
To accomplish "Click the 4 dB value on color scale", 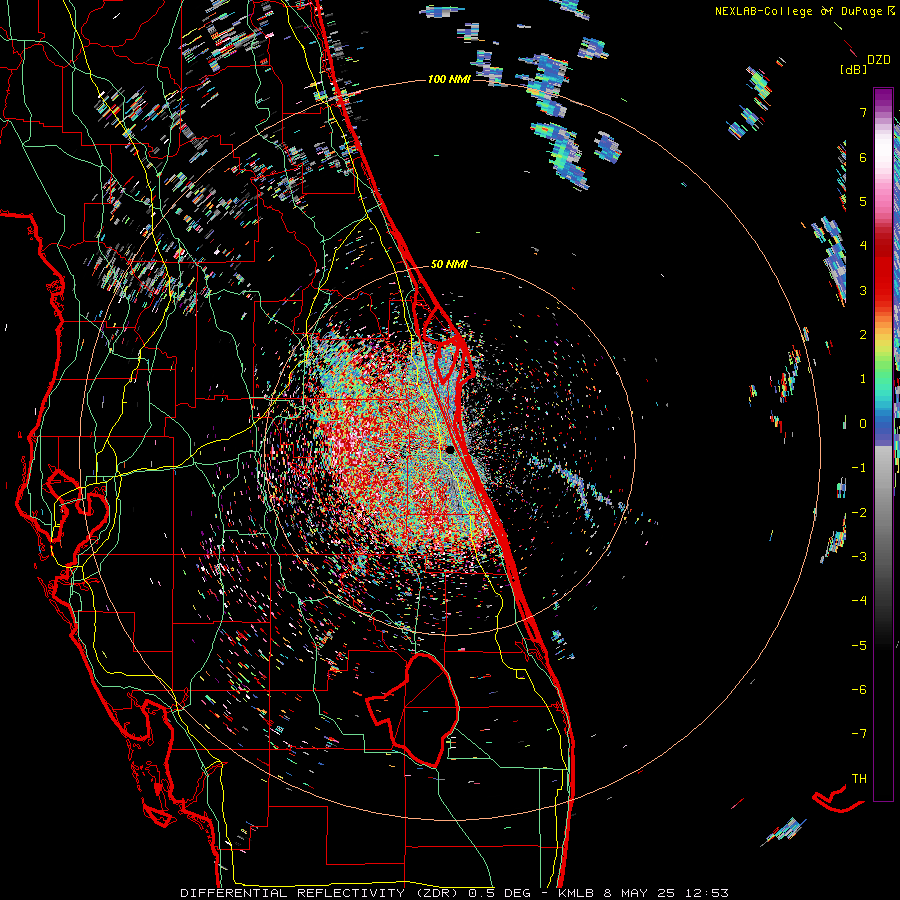I will point(863,246).
